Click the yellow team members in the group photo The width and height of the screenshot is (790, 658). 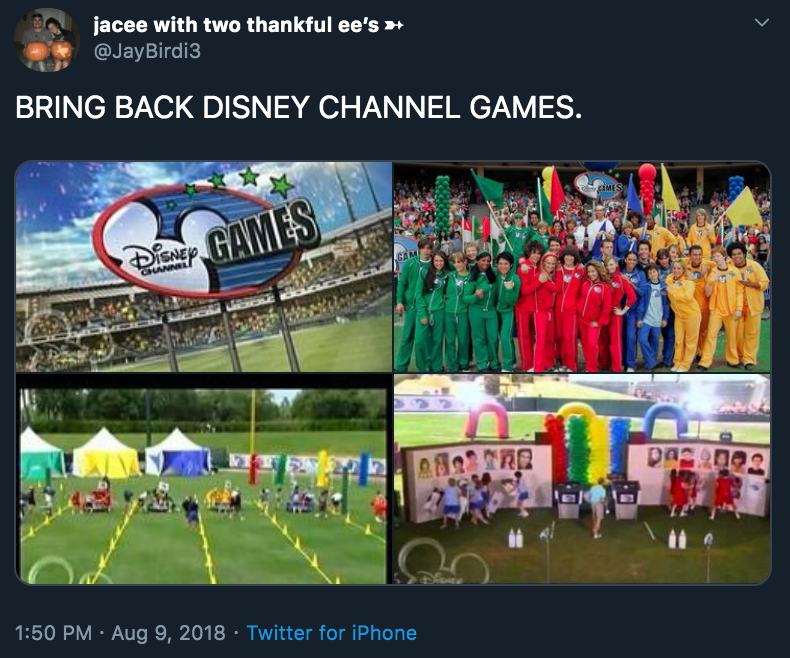(x=715, y=297)
